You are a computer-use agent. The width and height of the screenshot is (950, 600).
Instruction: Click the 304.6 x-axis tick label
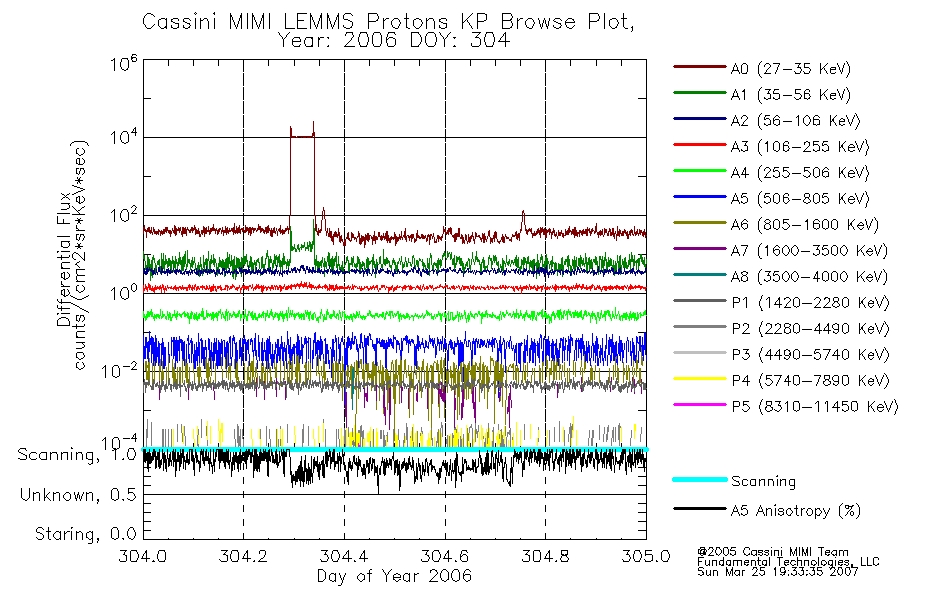[x=445, y=556]
